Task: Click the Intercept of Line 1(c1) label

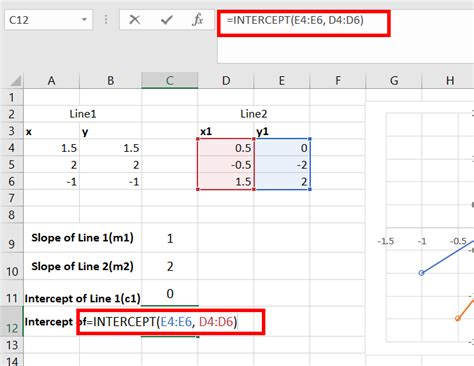Action: point(83,298)
